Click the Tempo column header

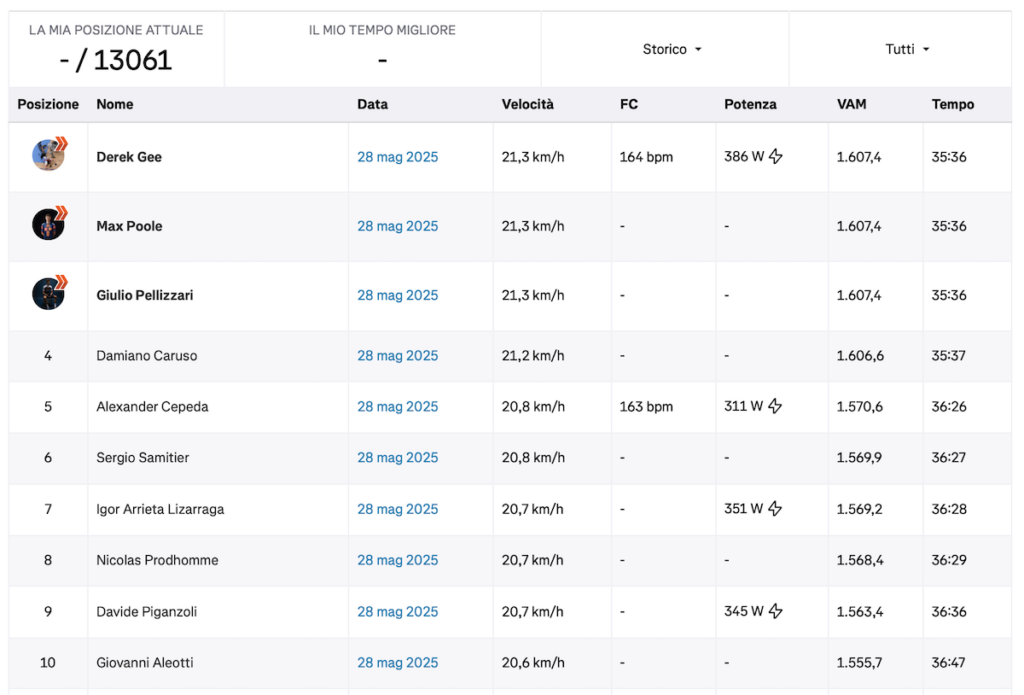(x=952, y=104)
